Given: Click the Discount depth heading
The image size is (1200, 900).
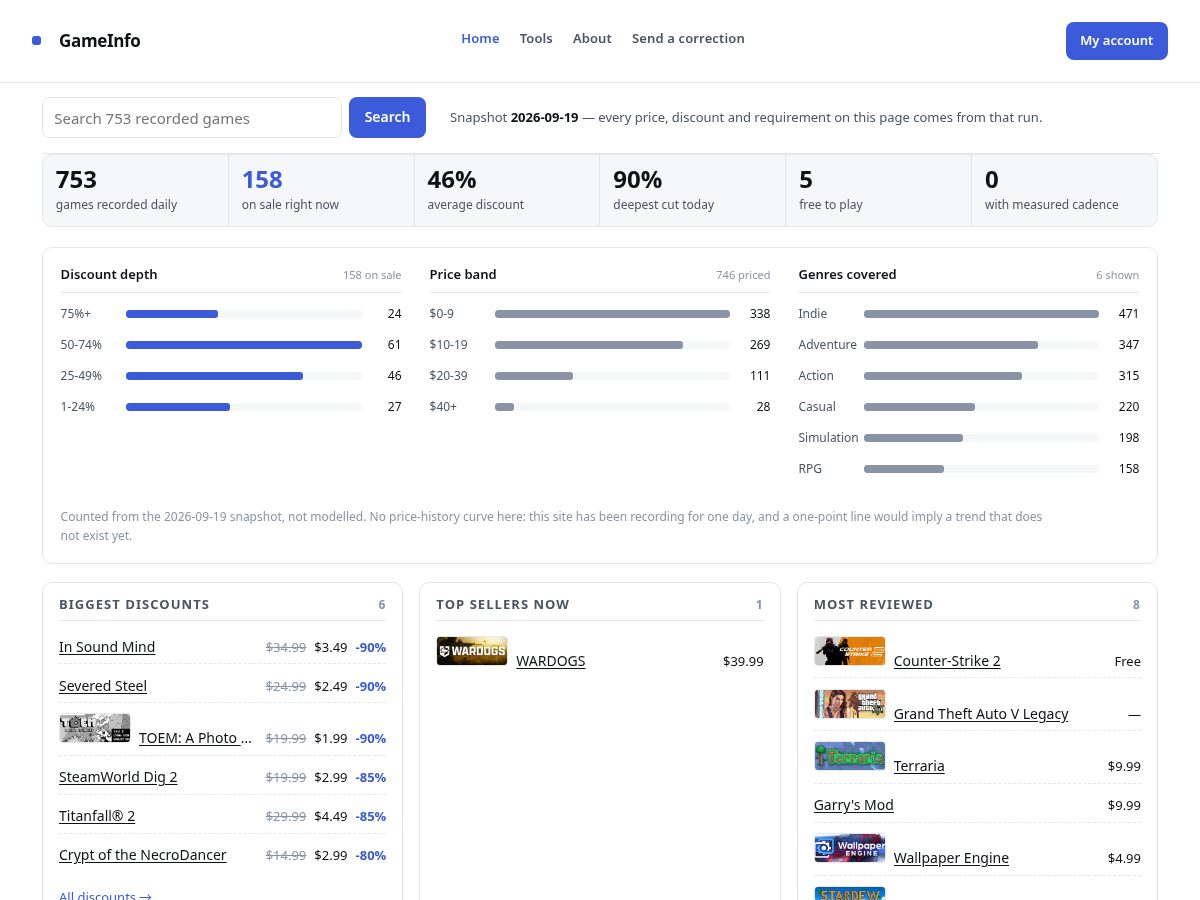Looking at the screenshot, I should pos(109,274).
